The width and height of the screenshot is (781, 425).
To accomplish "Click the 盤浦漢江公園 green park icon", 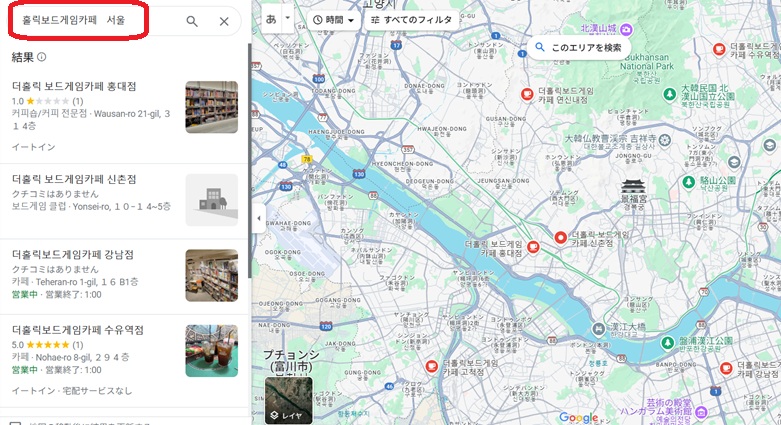I will [x=667, y=343].
